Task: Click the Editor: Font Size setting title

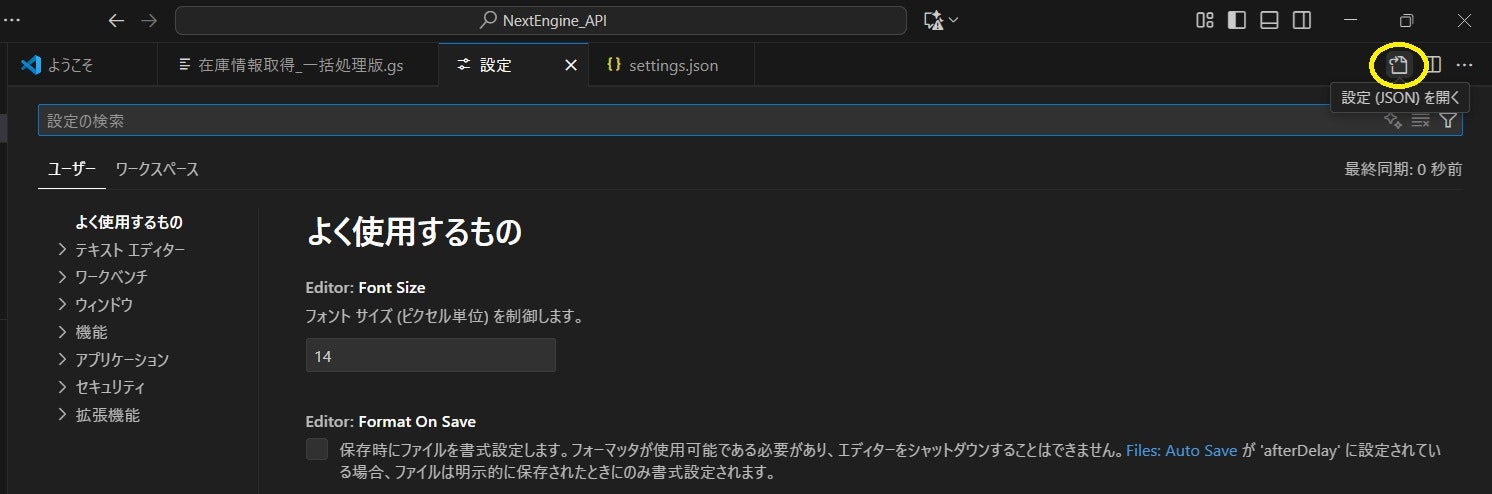Action: pos(365,287)
